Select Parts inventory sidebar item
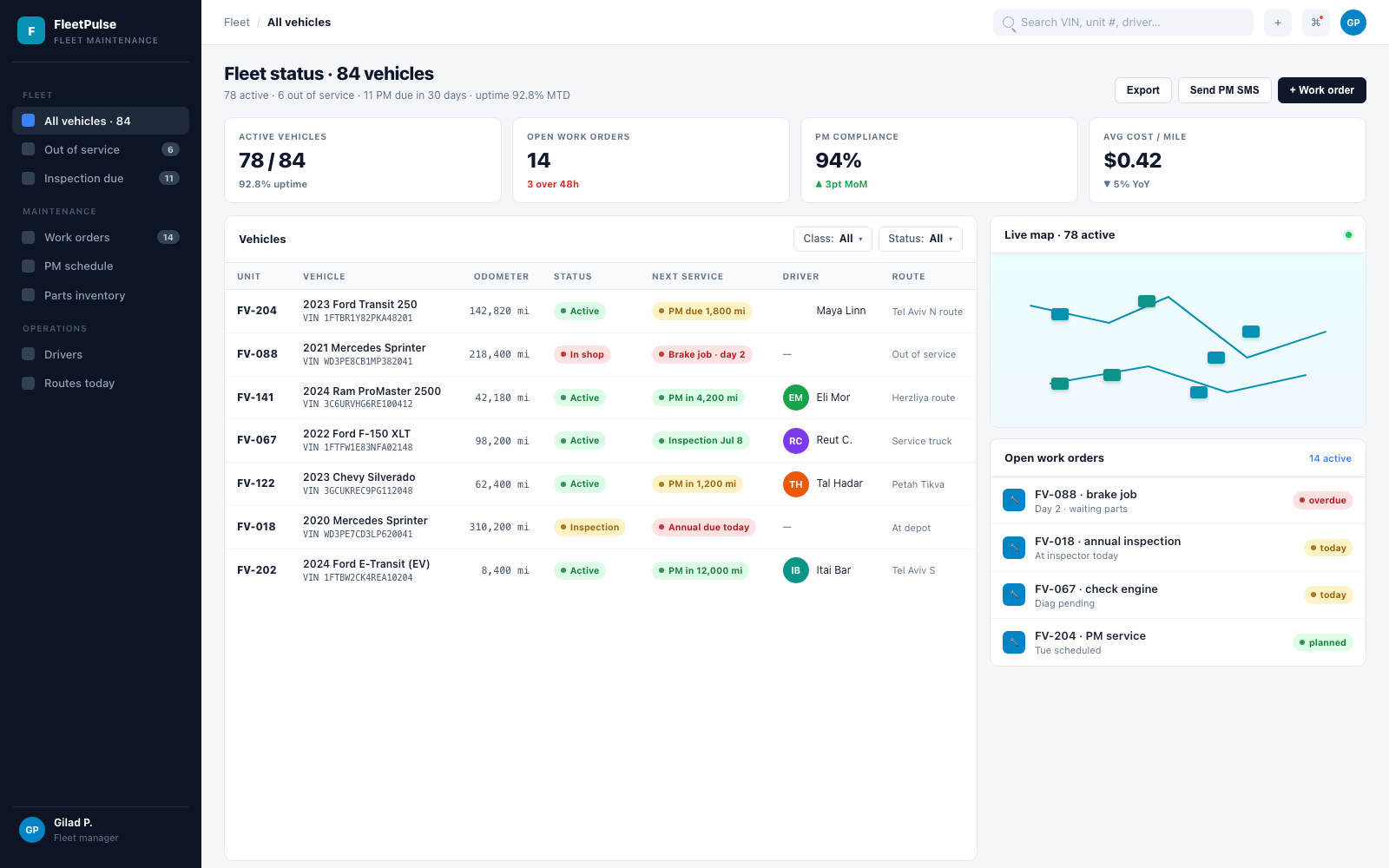This screenshot has height=868, width=1389. pos(101,295)
